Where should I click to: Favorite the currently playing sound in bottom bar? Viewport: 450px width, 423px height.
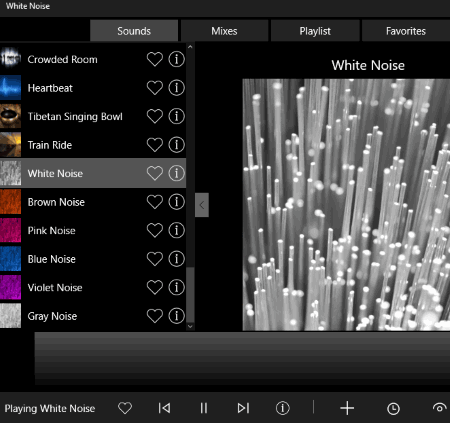[125, 408]
